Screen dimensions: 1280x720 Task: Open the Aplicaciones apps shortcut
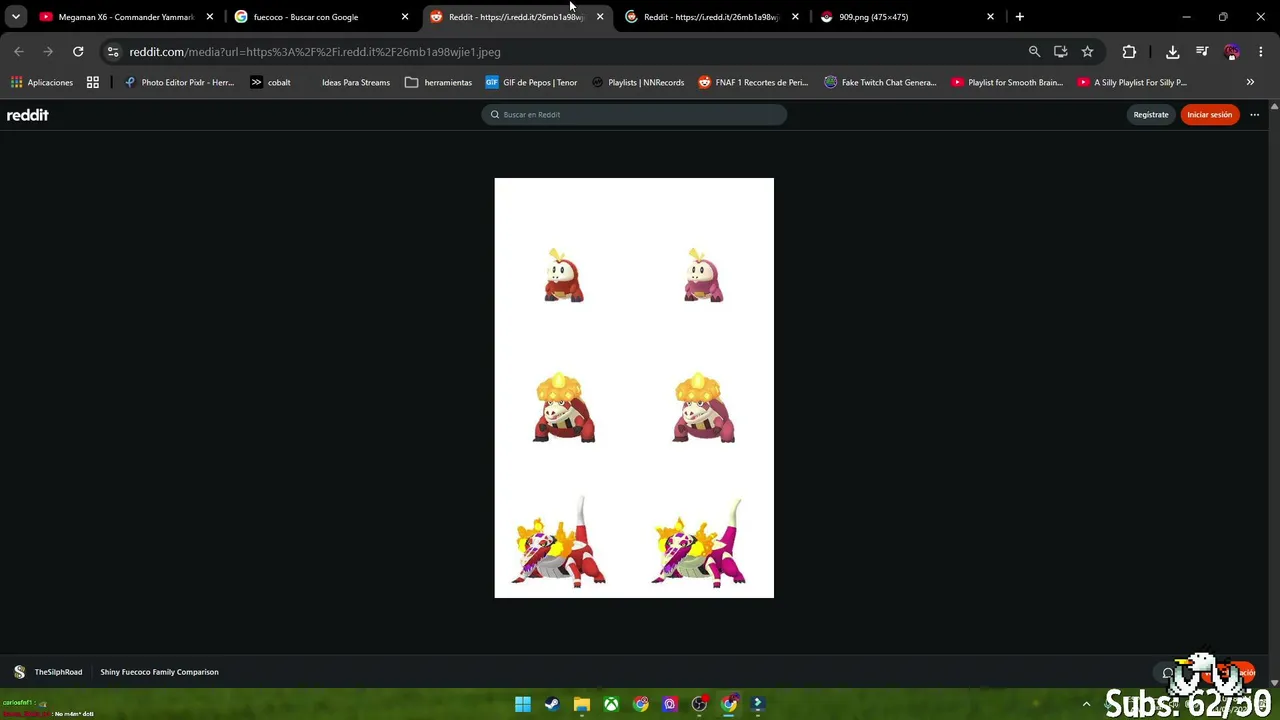pyautogui.click(x=41, y=82)
